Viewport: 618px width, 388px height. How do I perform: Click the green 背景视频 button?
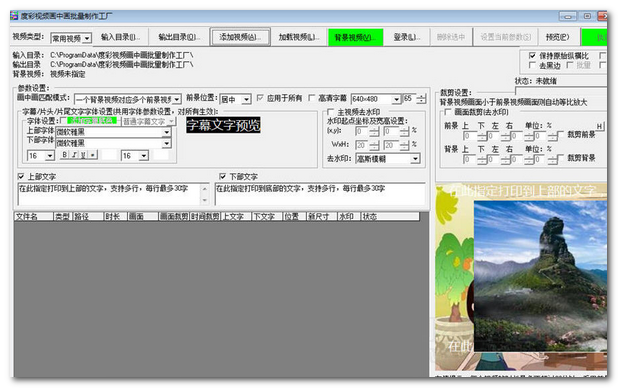pyautogui.click(x=356, y=37)
